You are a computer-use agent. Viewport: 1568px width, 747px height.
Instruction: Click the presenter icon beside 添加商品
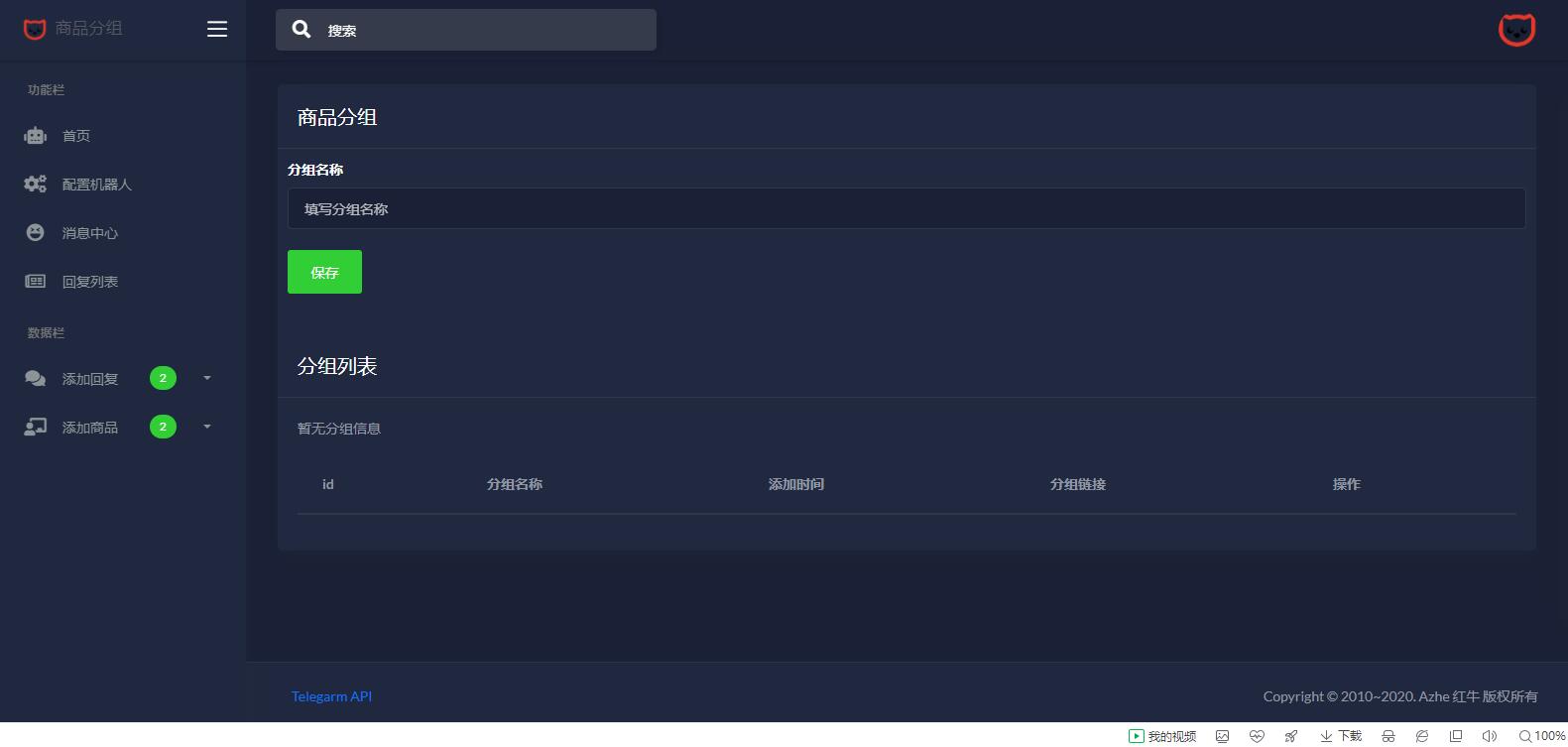[36, 428]
